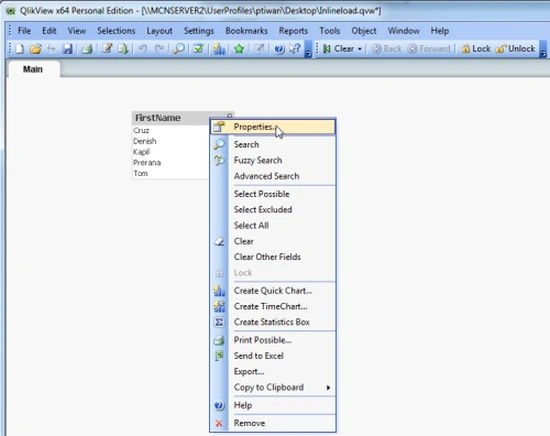Viewport: 550px width, 436px height.
Task: Choose Advanced Search in context menu
Action: click(273, 176)
